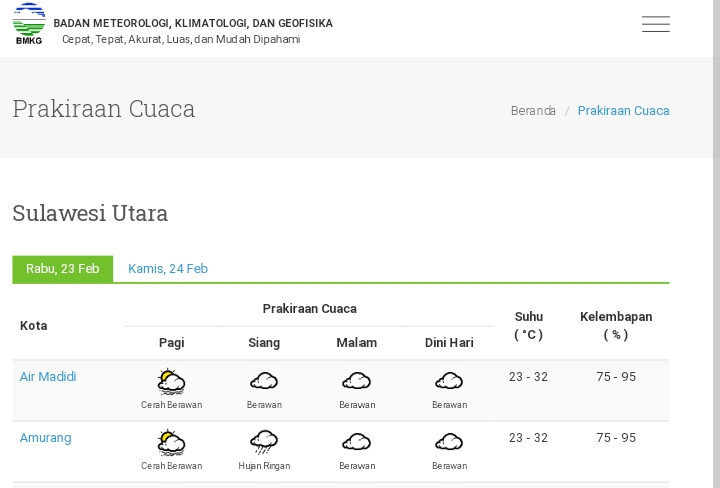Open the Amurang city link
Viewport: 720px width, 488px height.
pos(45,438)
